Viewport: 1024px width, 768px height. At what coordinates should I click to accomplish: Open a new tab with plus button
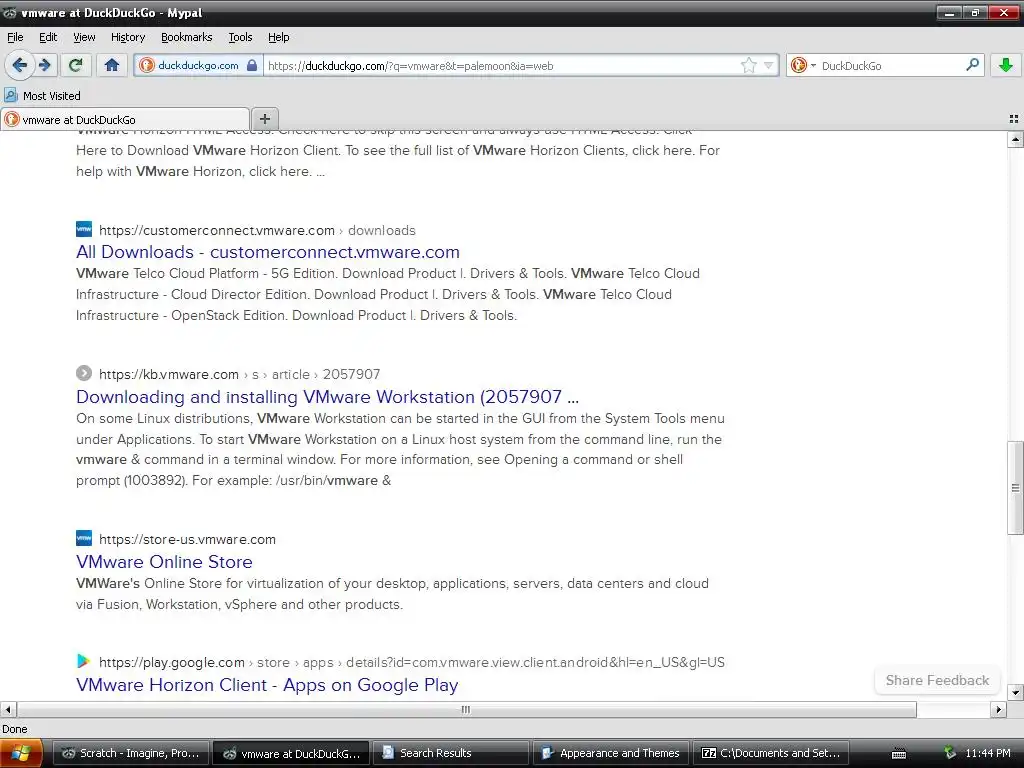(x=264, y=119)
